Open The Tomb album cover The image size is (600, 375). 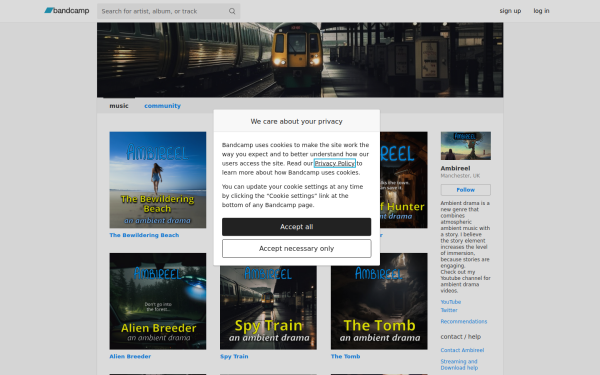[379, 301]
